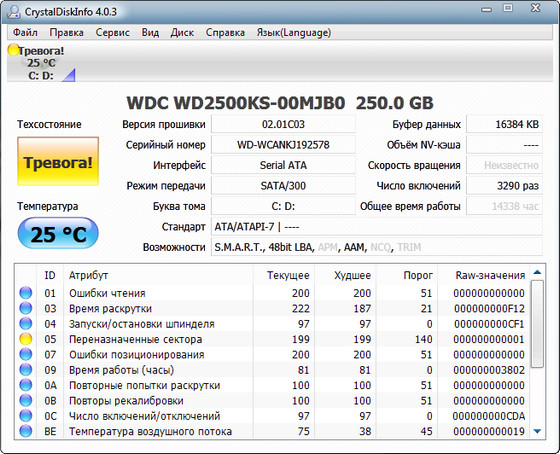
Task: Click yellow status circle beside disk summary
Action: click(x=14, y=50)
